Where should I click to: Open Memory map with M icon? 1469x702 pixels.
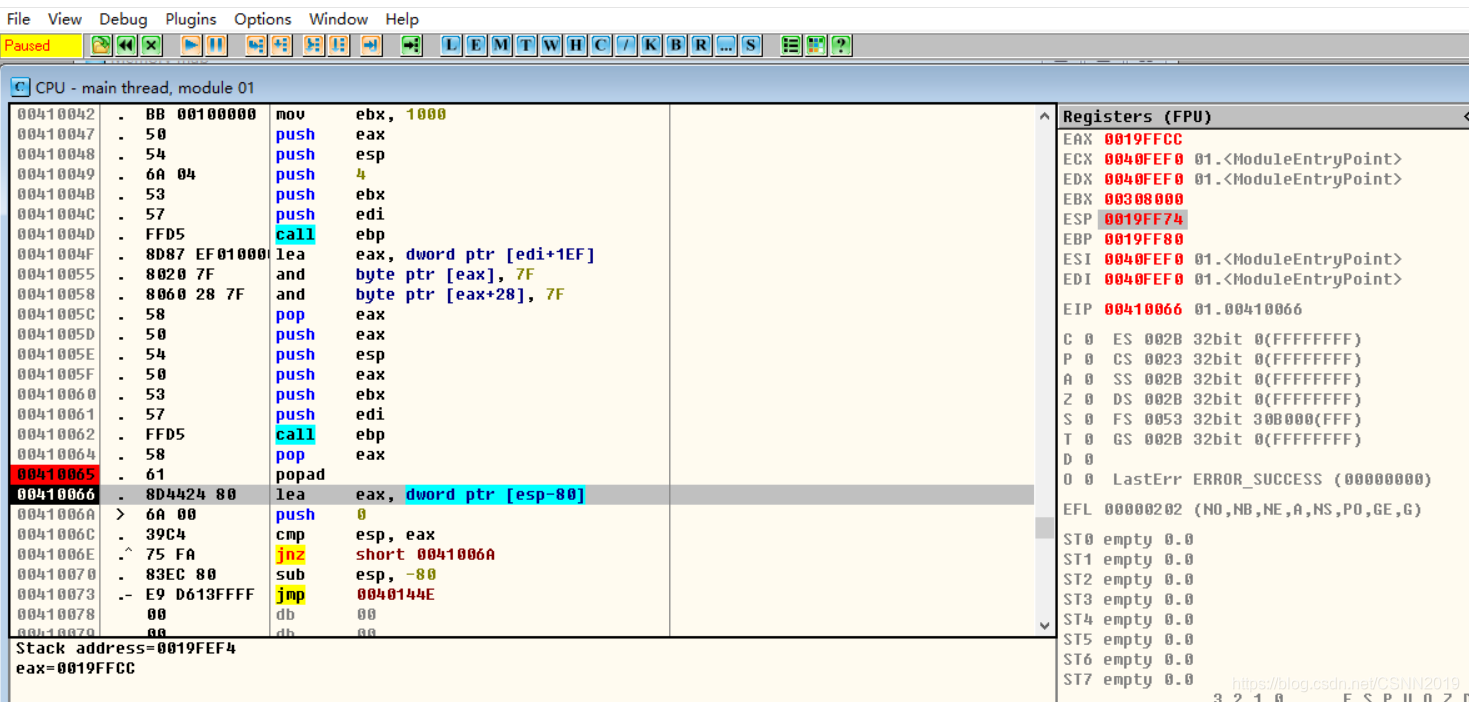point(501,45)
